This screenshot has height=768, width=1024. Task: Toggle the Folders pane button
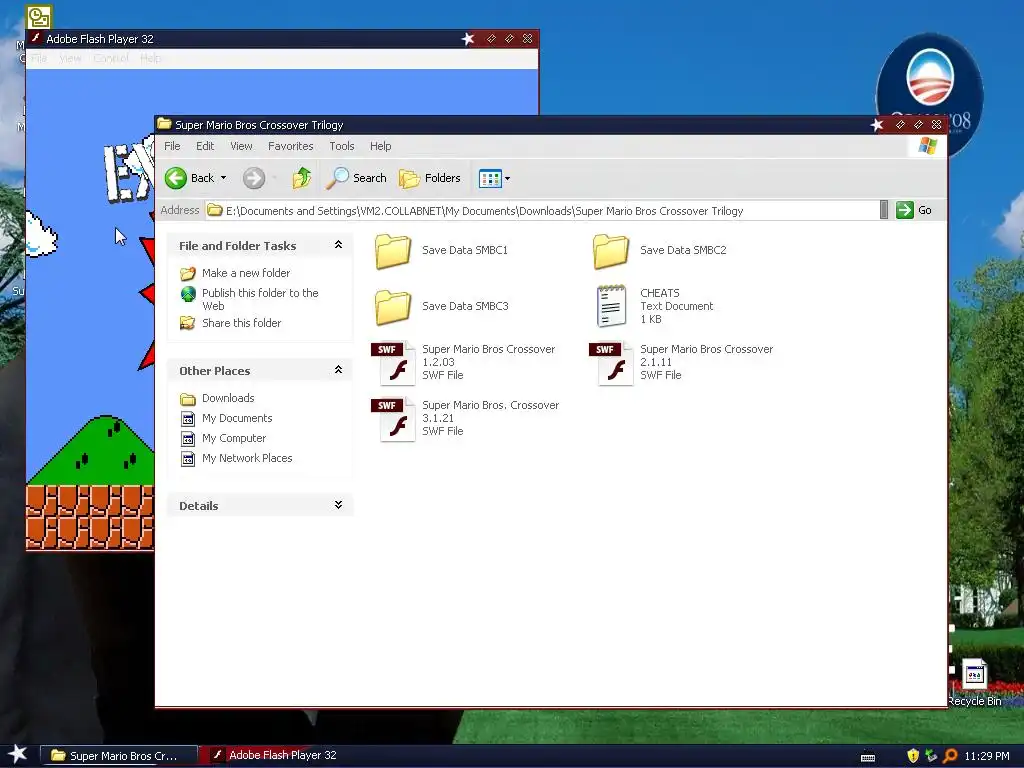(430, 178)
